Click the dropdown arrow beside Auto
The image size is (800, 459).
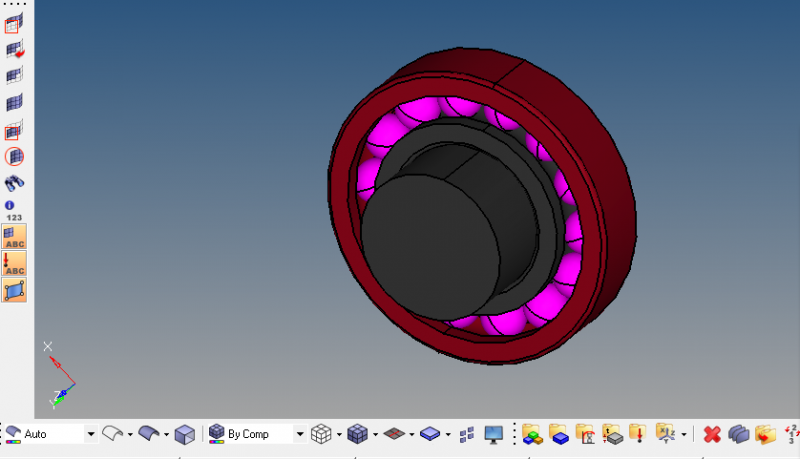tap(91, 434)
